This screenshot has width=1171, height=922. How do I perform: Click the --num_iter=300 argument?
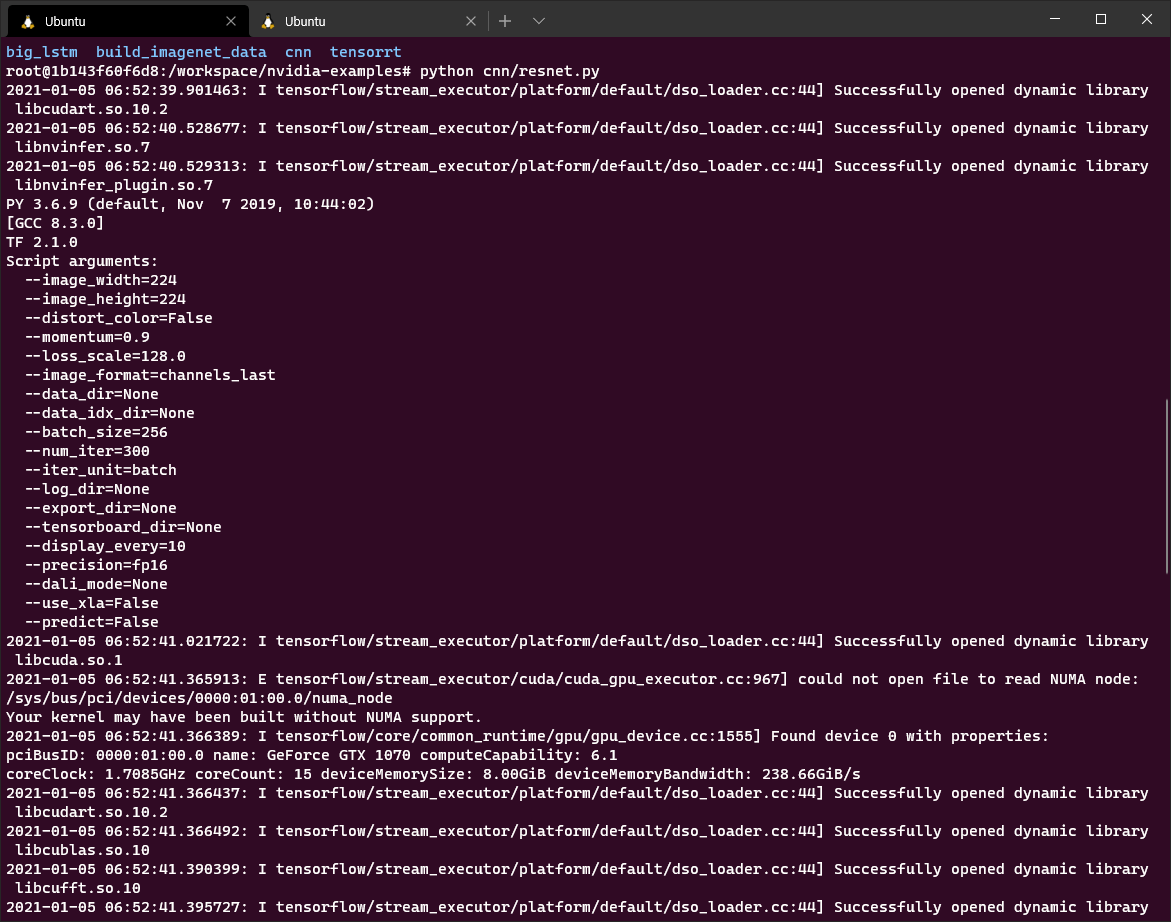pos(87,451)
